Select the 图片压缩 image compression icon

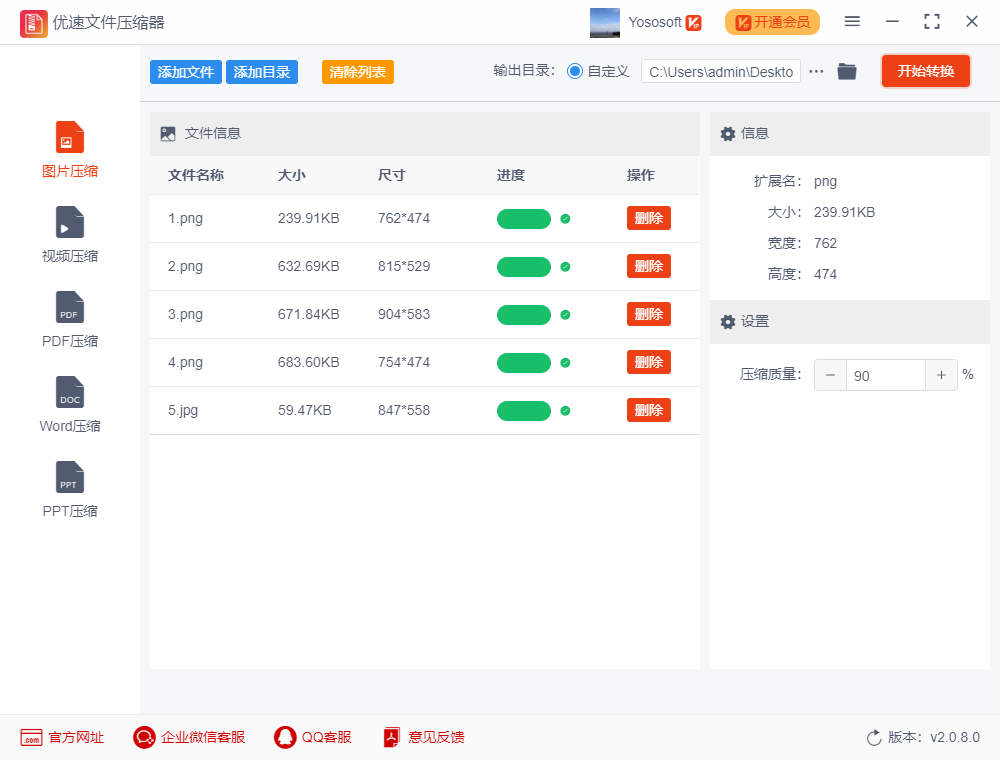tap(70, 138)
